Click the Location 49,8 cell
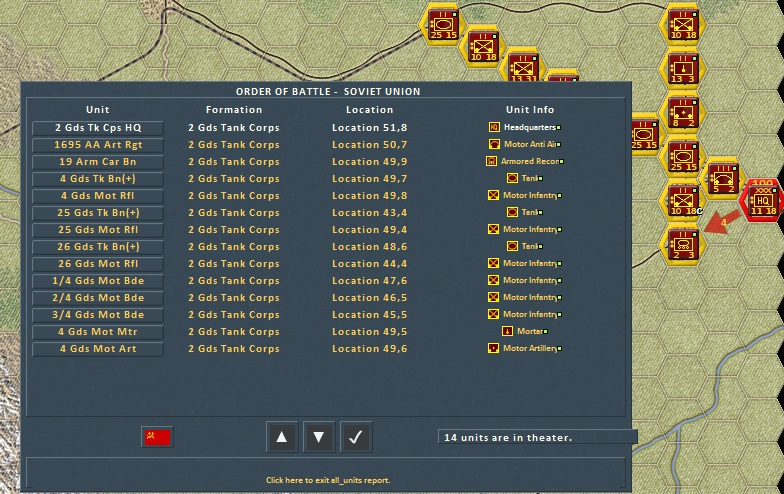784x494 pixels. click(x=370, y=196)
